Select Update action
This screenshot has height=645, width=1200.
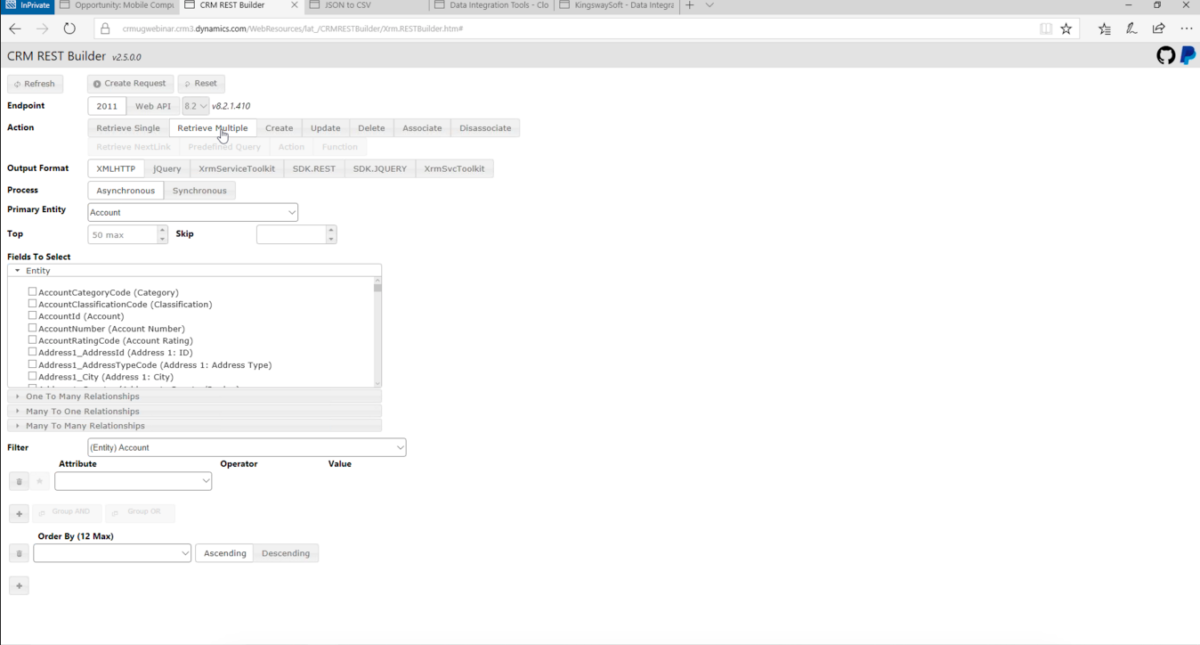pos(325,128)
